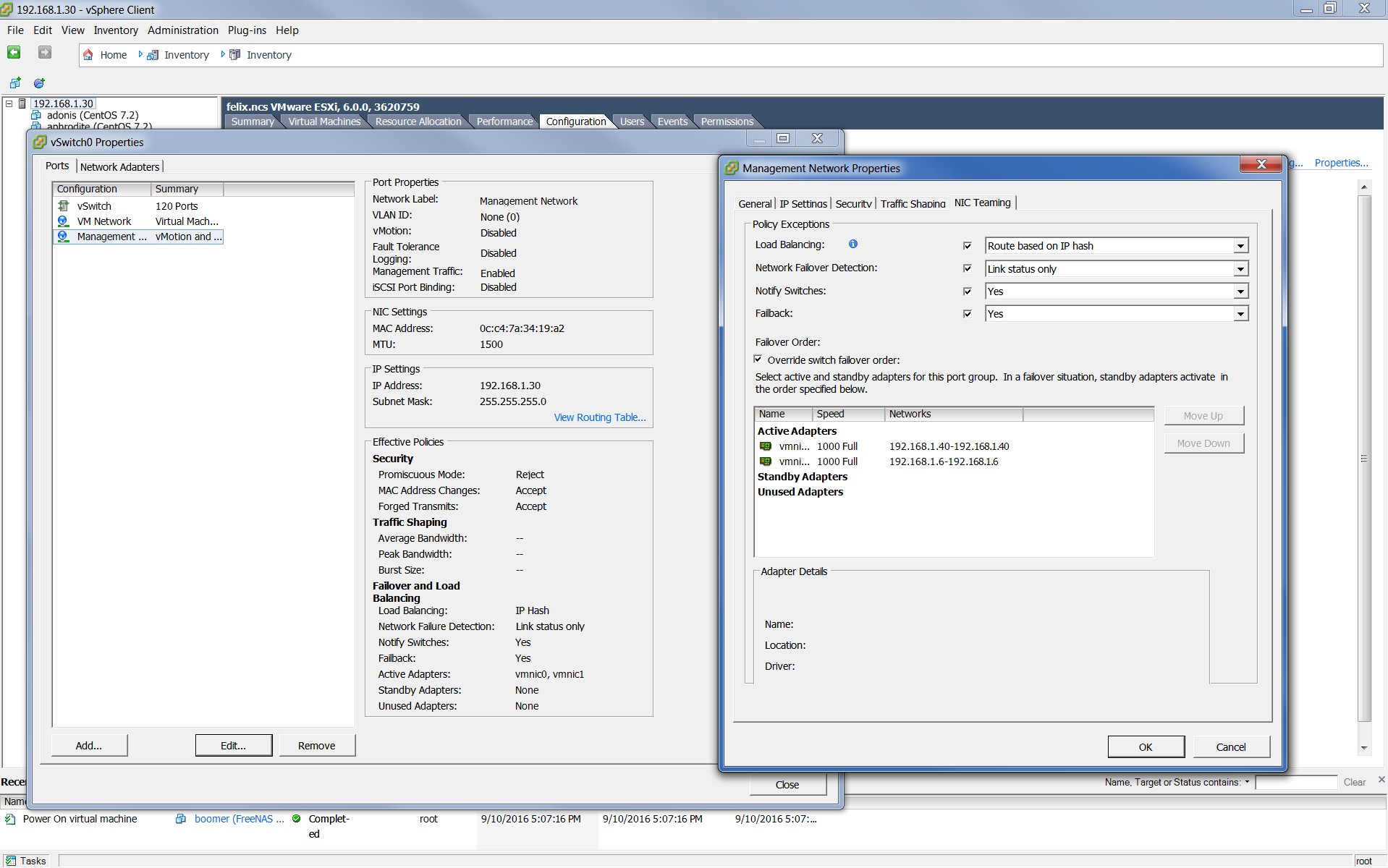Open the Virtual Machines host tab
Viewport: 1388px width, 868px height.
(324, 122)
